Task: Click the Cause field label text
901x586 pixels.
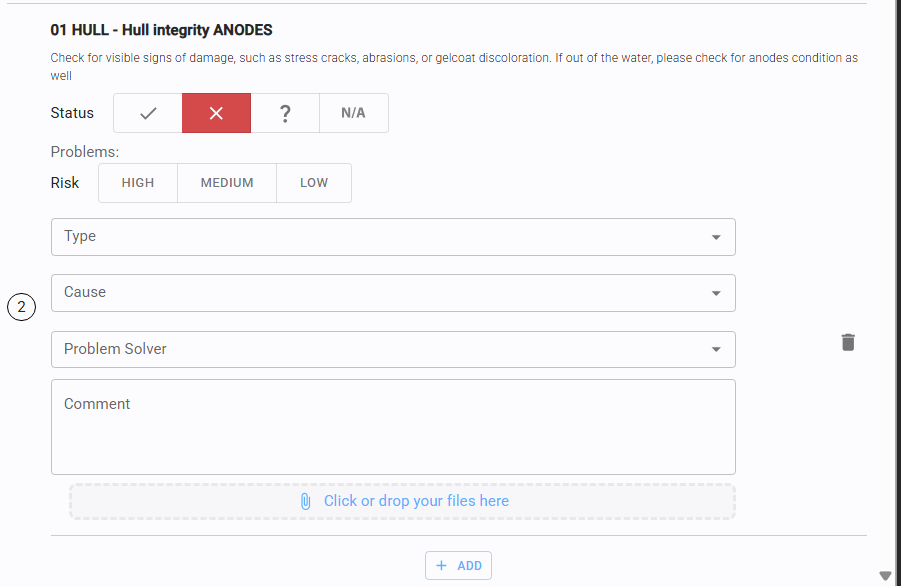Action: (x=85, y=292)
